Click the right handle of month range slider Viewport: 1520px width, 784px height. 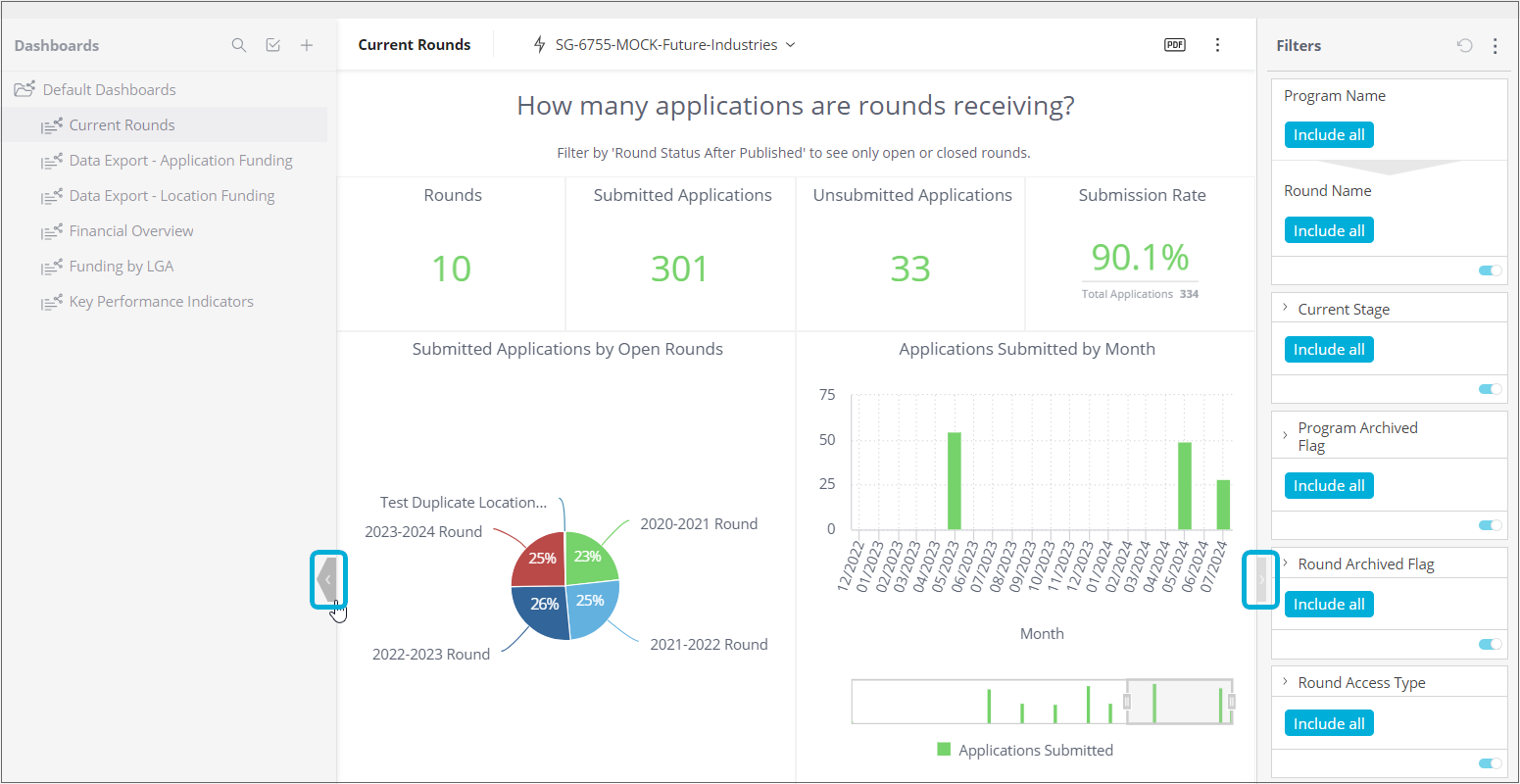click(x=1231, y=702)
